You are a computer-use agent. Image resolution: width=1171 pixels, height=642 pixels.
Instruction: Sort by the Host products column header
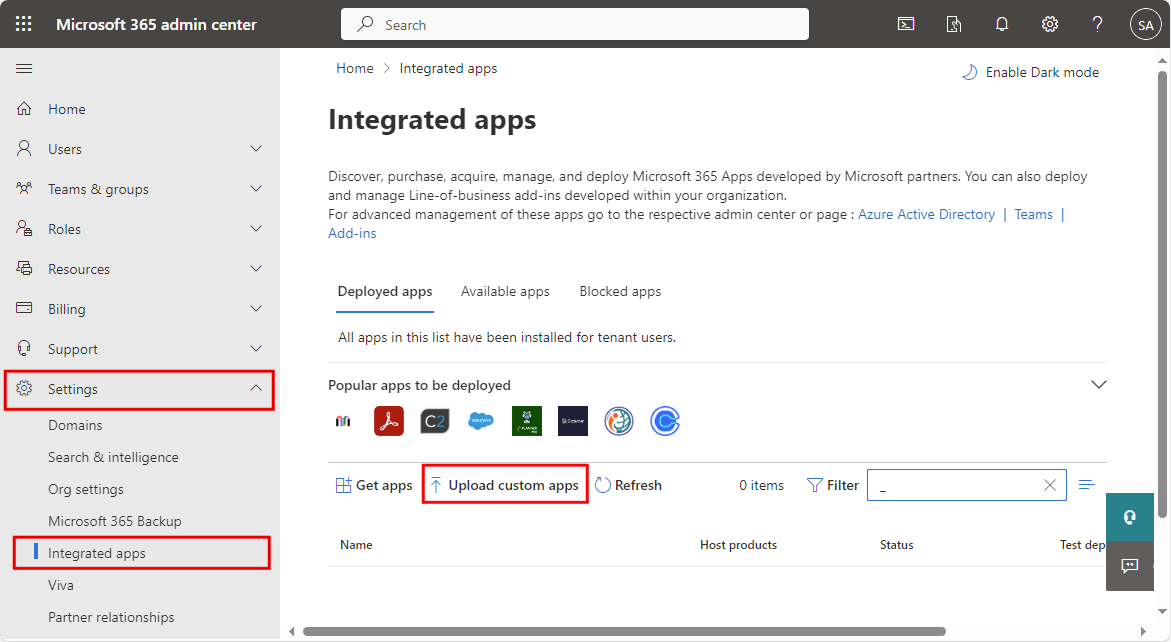point(739,545)
